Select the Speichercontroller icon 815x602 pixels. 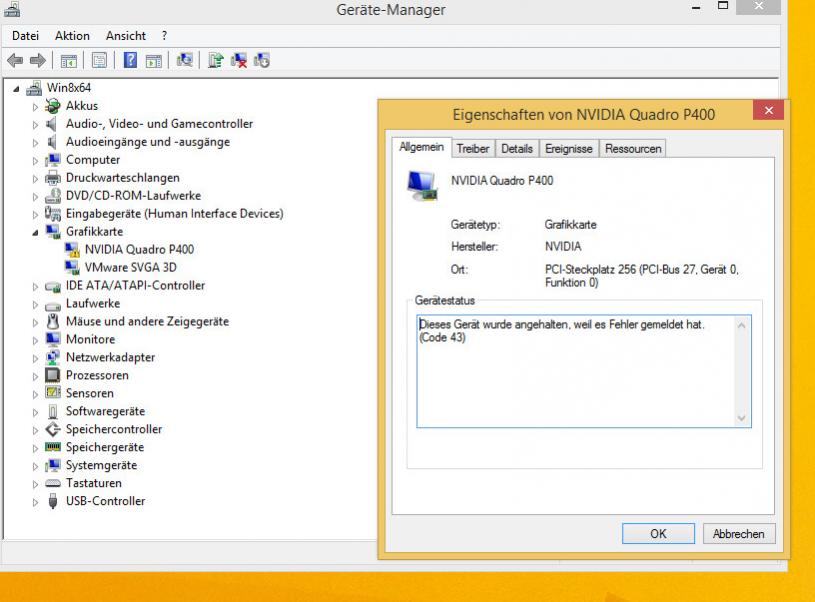point(52,429)
